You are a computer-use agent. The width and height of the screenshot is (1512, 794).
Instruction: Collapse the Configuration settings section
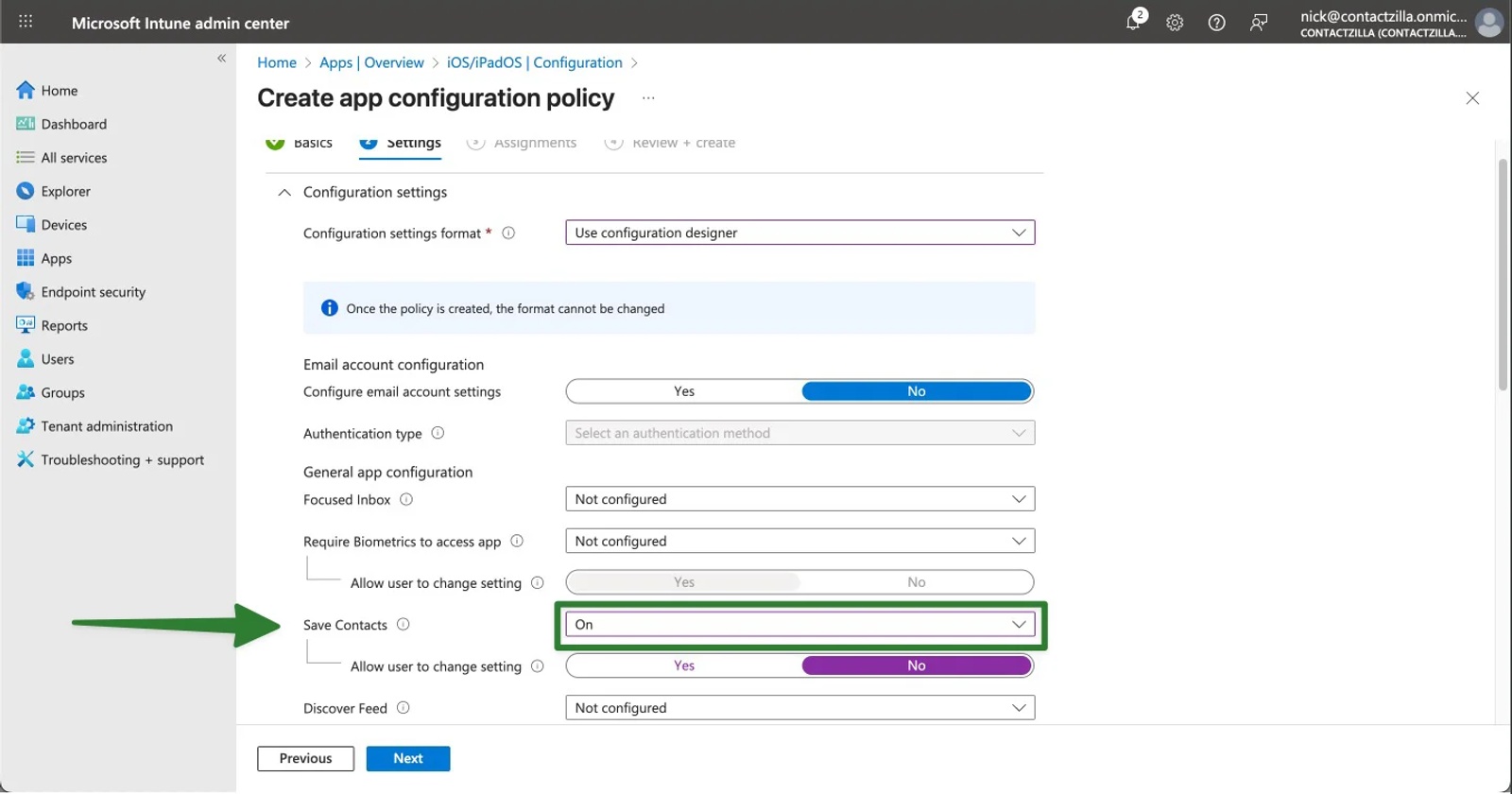tap(283, 192)
